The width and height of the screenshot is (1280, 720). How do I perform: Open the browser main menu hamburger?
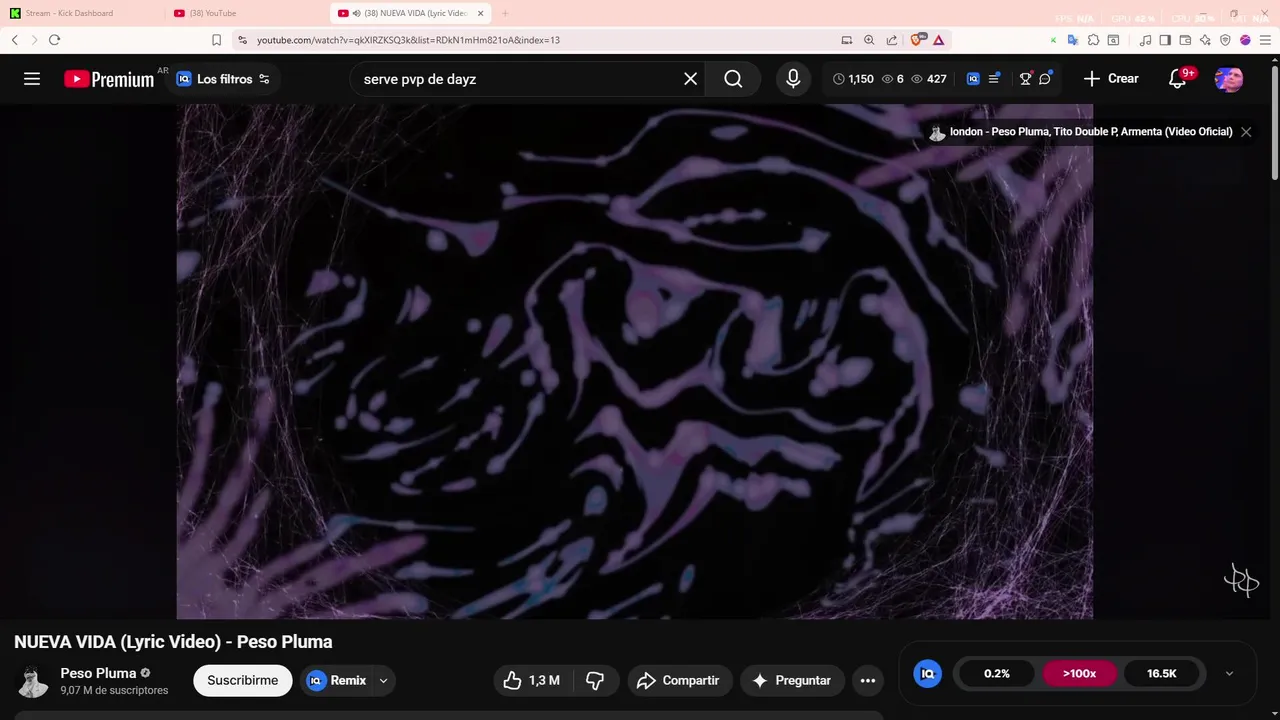tap(1265, 40)
